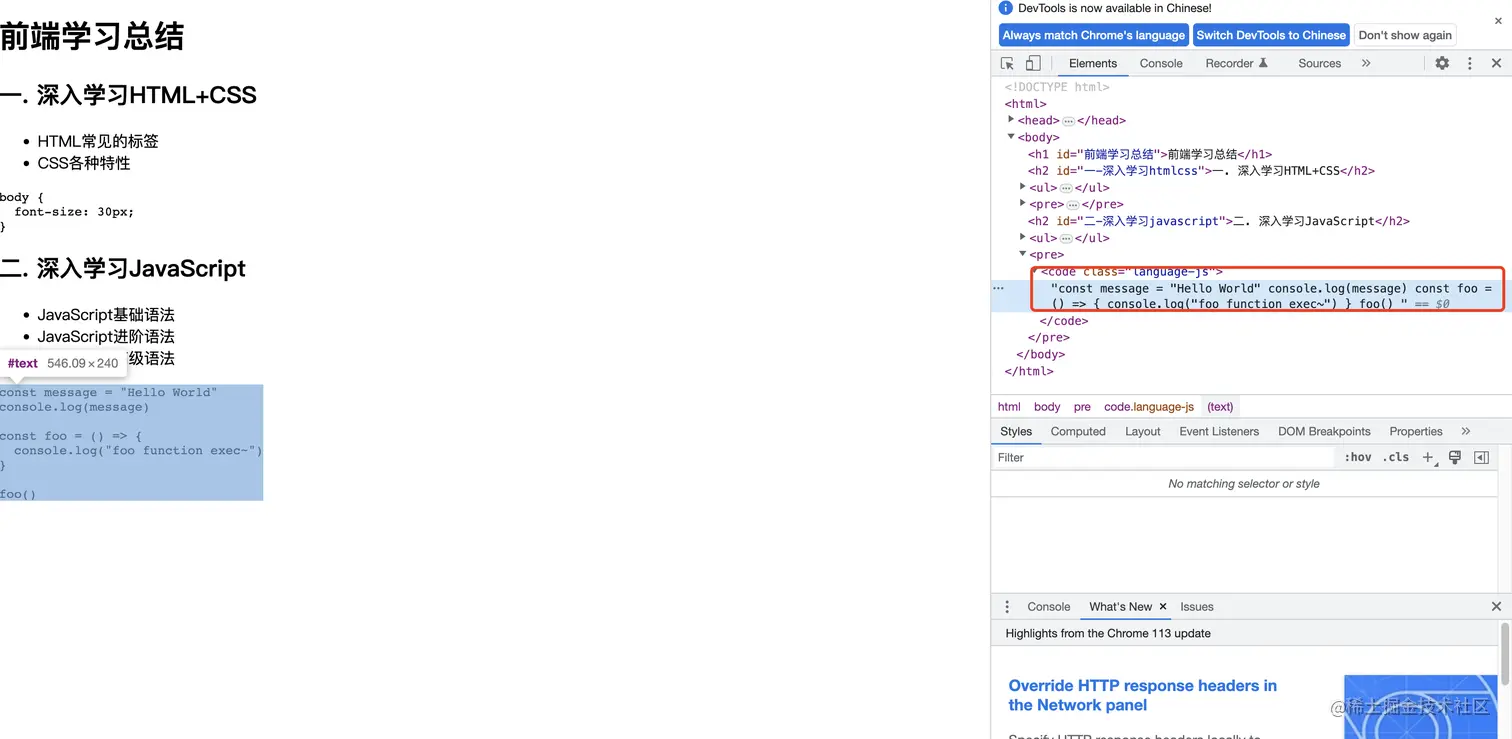Close the What's New tab
This screenshot has width=1512, height=739.
[x=1162, y=606]
